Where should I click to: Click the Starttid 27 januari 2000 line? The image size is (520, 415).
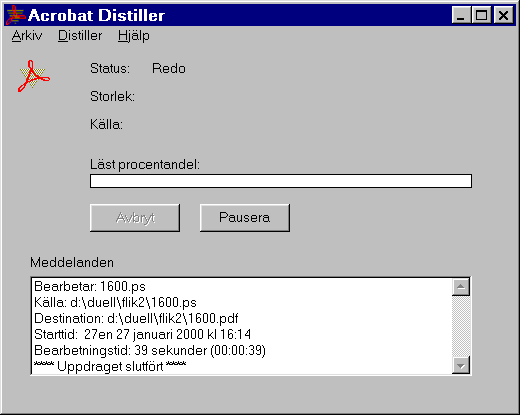click(142, 334)
